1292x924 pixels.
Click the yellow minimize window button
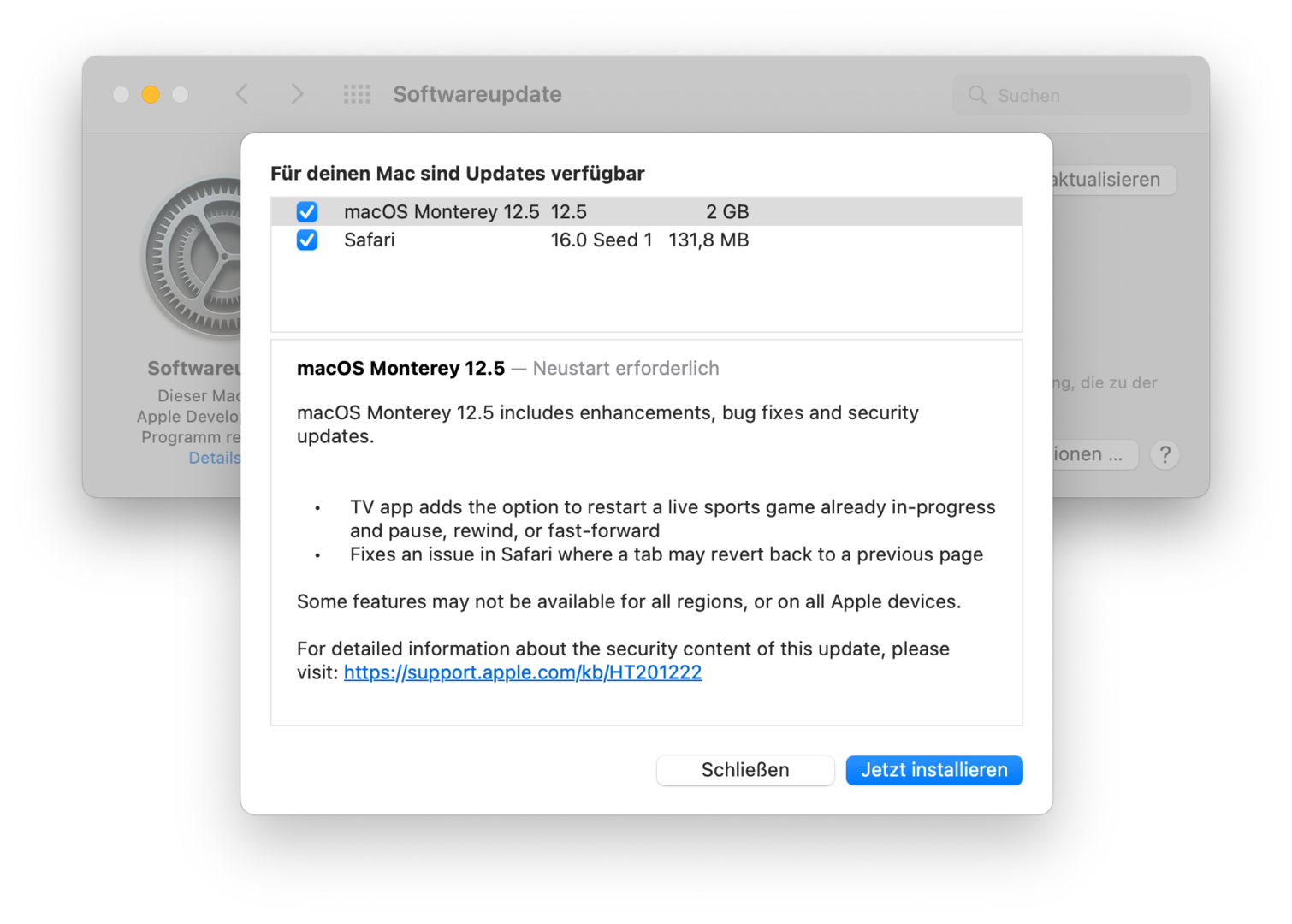(151, 94)
